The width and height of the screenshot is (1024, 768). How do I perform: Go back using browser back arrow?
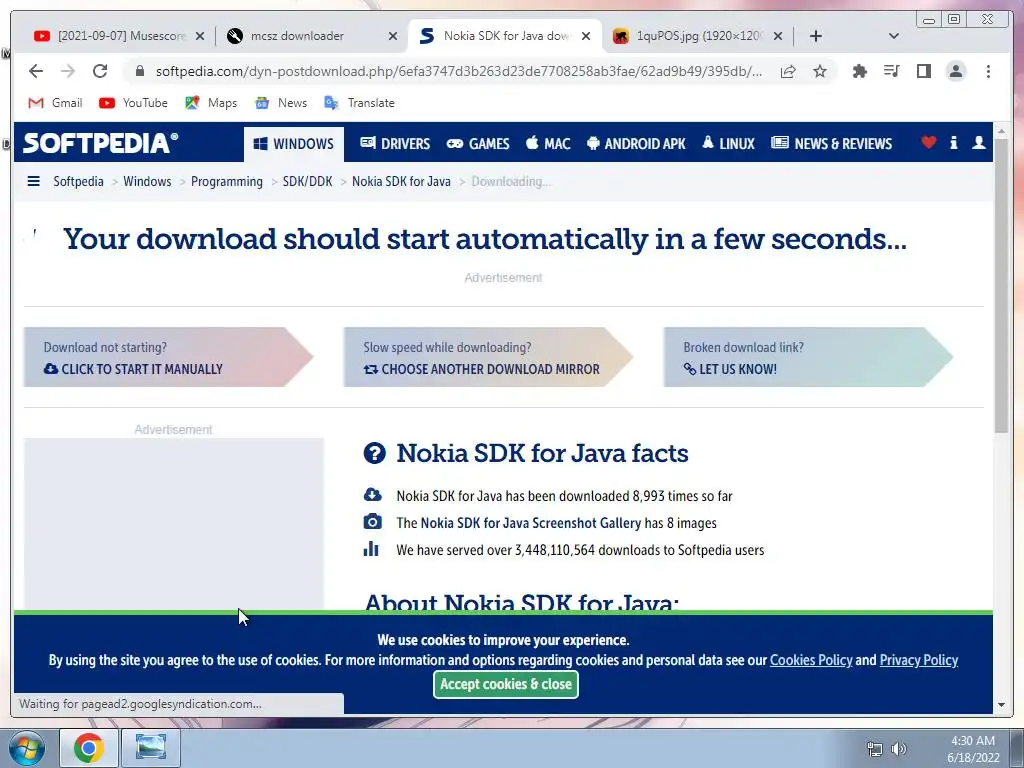(36, 71)
